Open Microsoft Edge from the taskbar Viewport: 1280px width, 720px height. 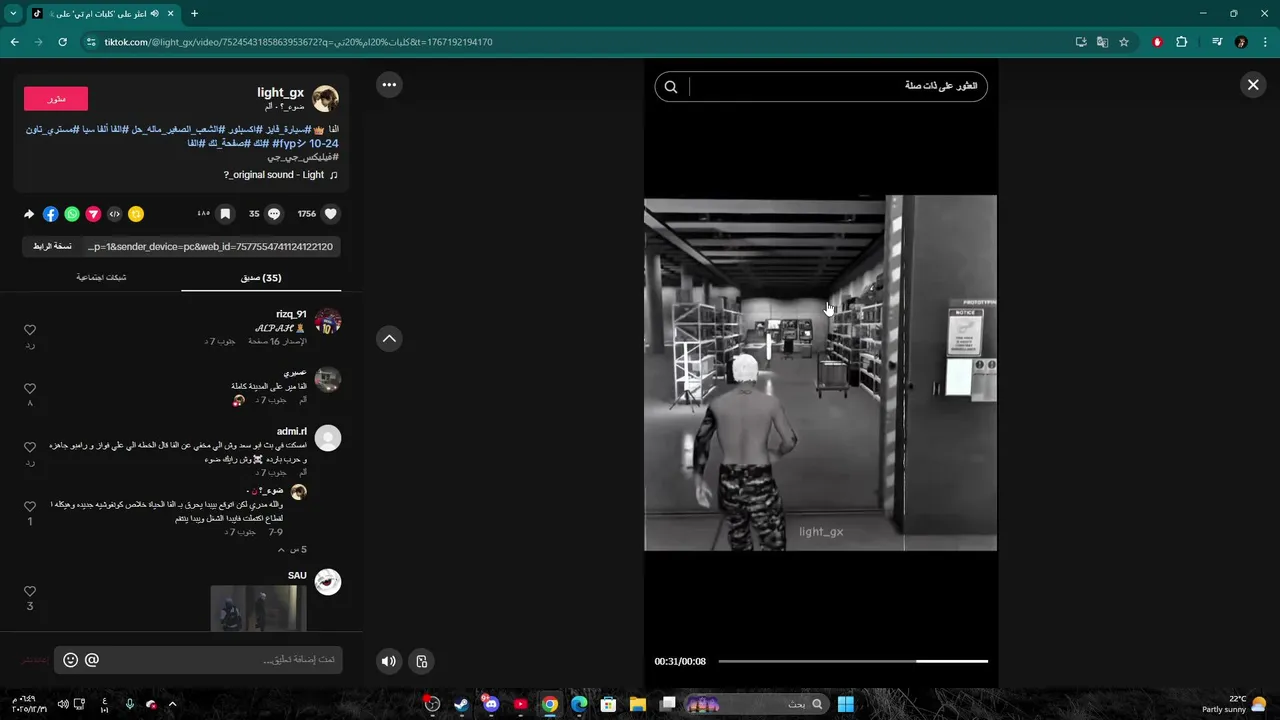[x=578, y=704]
